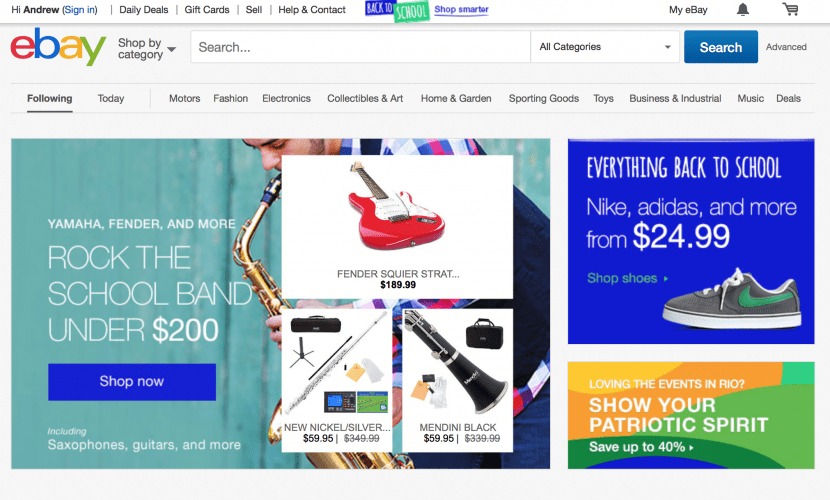Click the blue Search button
Screen dimensions: 830x500
pyautogui.click(x=721, y=47)
